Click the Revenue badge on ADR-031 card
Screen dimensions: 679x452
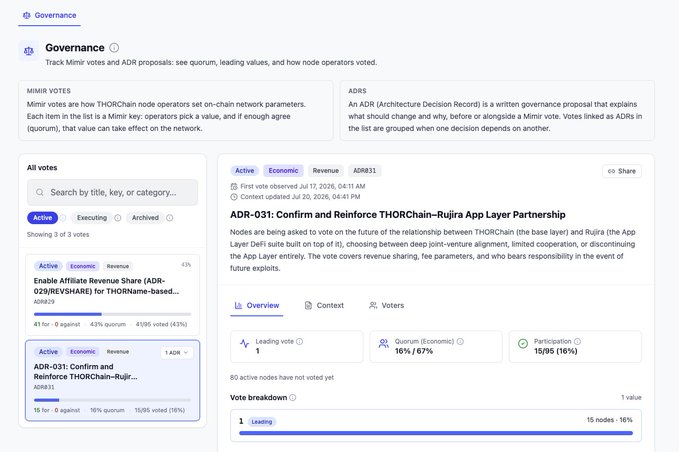(118, 352)
